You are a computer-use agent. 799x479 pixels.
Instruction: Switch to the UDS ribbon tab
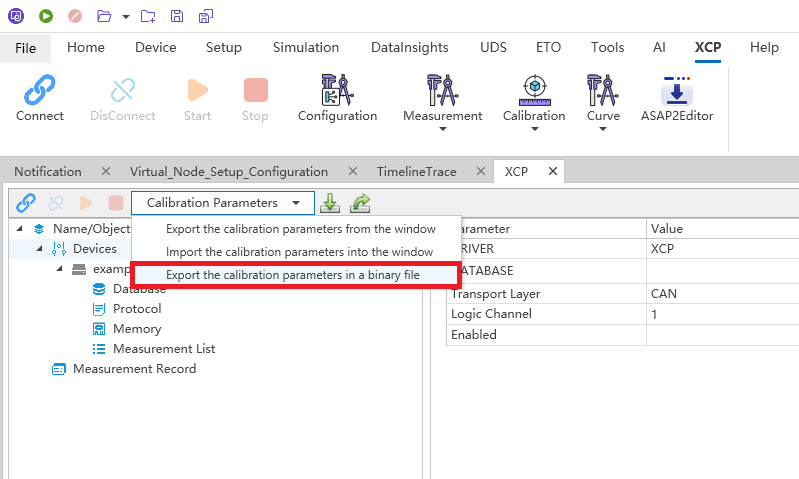click(493, 47)
